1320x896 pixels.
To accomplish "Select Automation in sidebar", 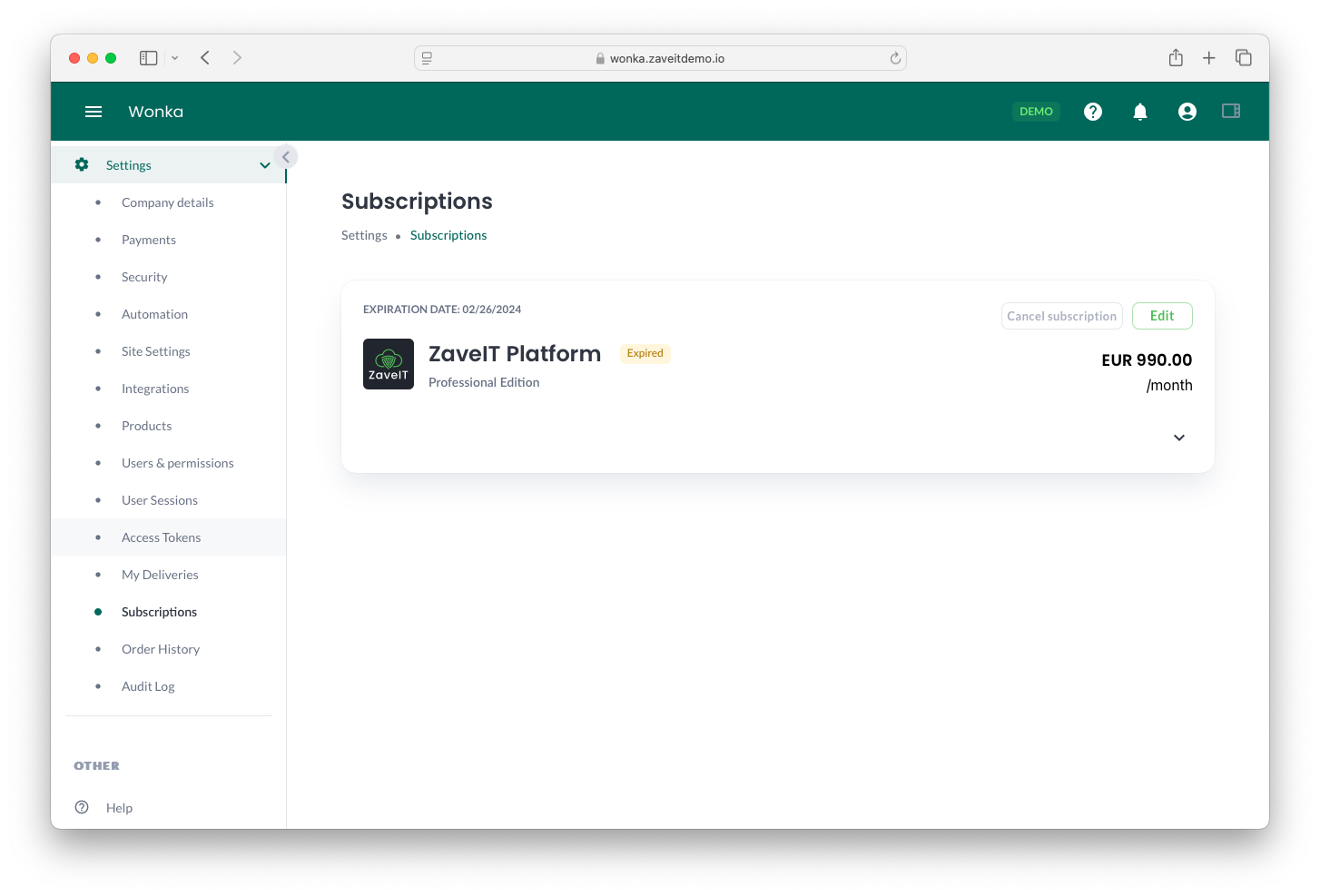I will [x=154, y=314].
